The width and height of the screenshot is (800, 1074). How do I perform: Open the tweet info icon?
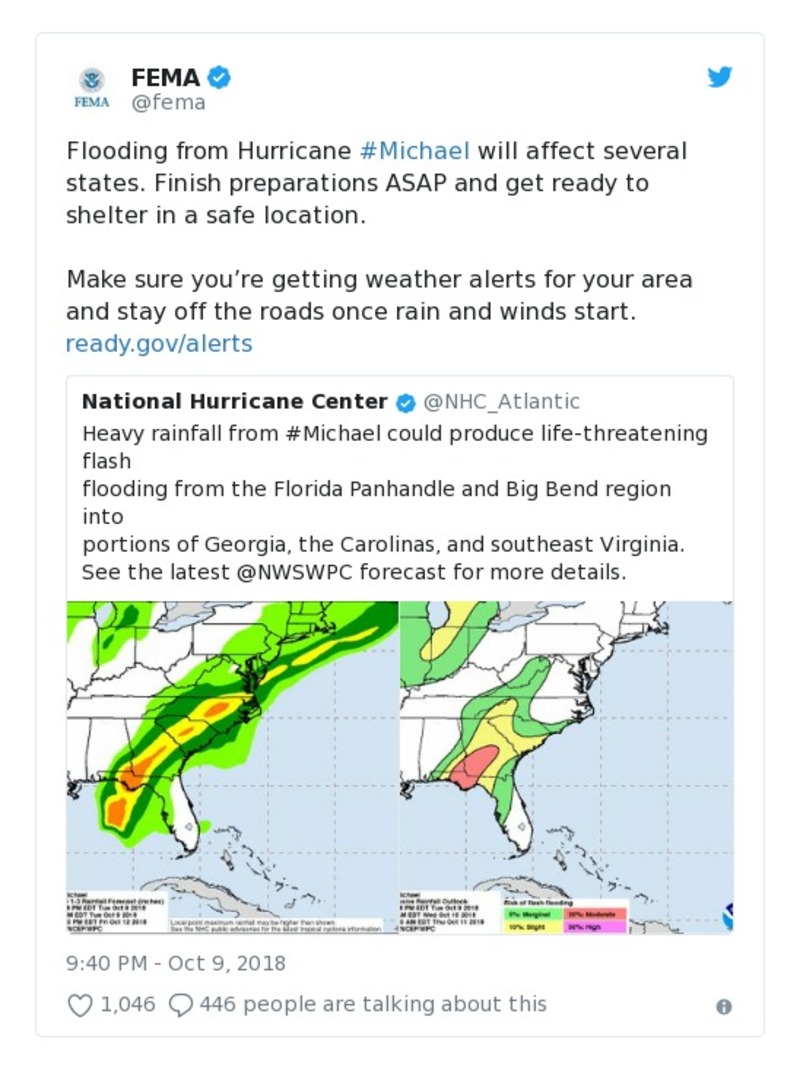[x=724, y=1007]
